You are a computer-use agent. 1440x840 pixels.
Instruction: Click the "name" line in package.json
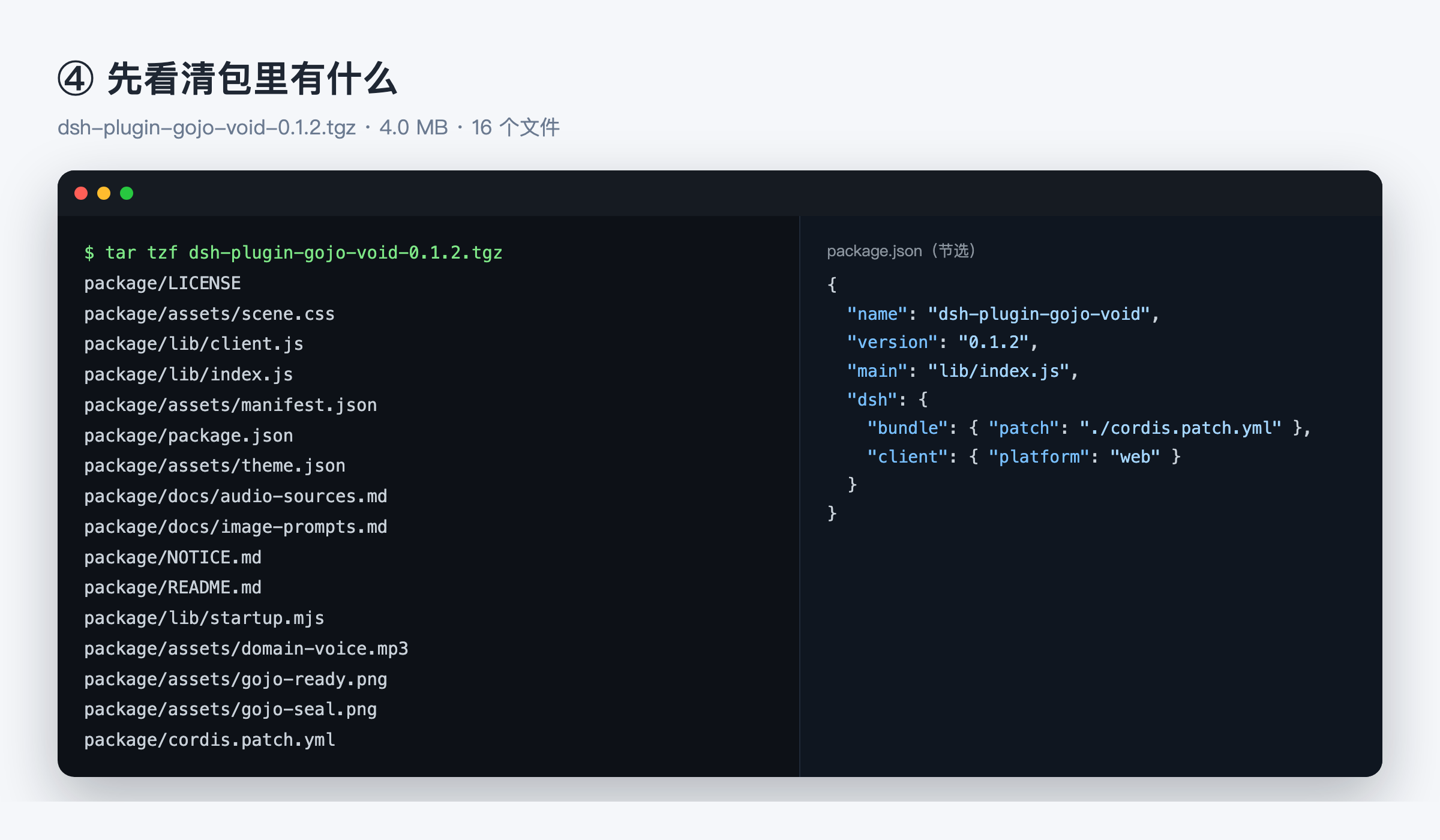pos(1003,314)
